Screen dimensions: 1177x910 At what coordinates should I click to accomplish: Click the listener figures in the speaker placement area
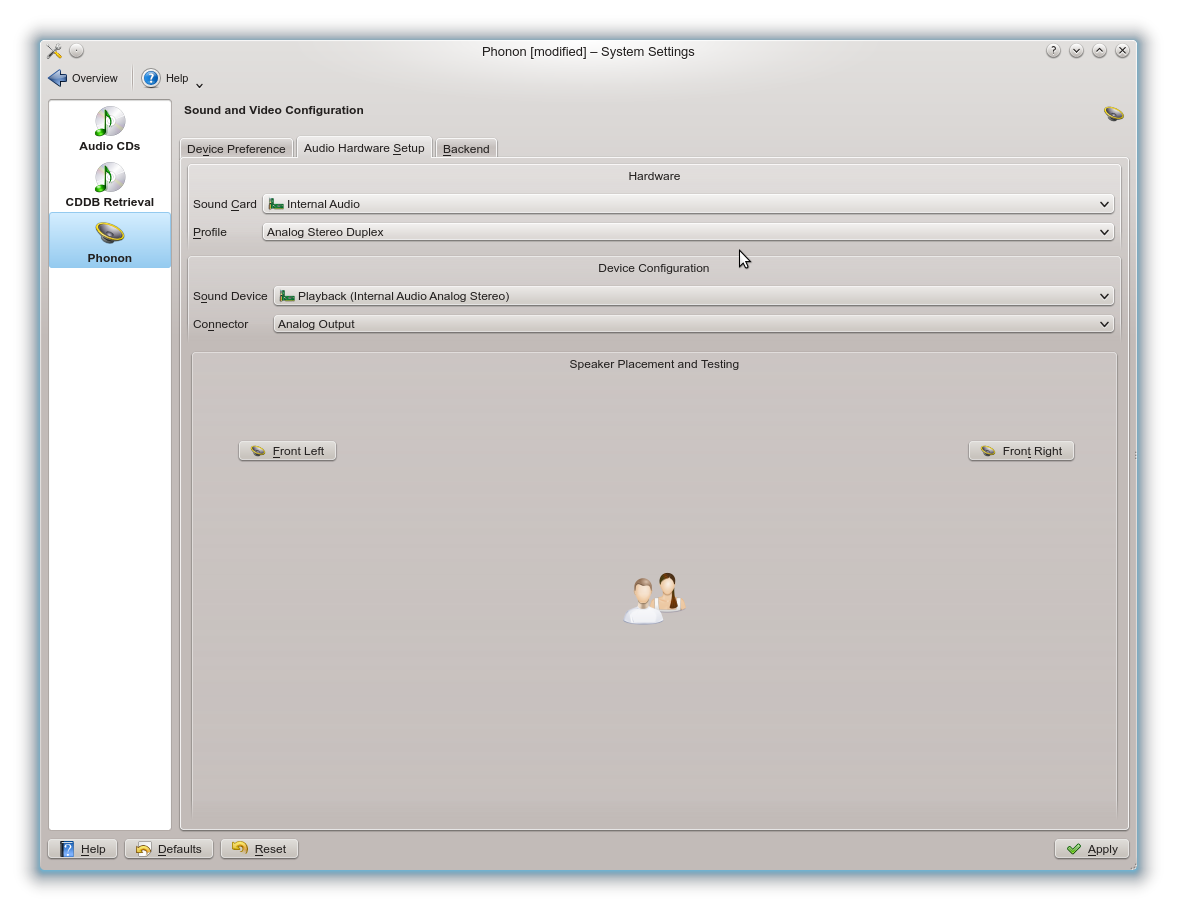click(x=653, y=597)
